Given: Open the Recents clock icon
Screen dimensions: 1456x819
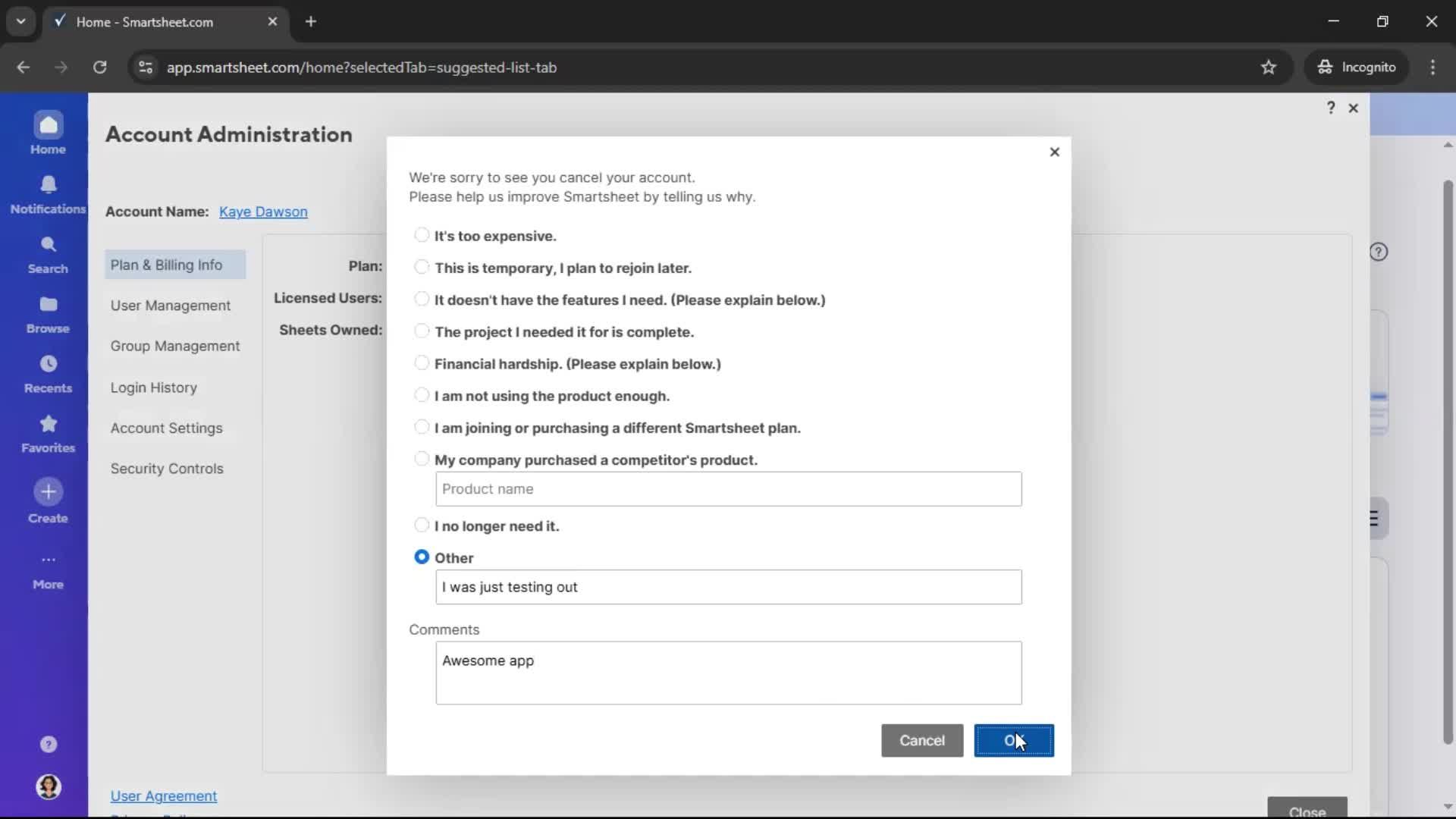Looking at the screenshot, I should pos(48,364).
